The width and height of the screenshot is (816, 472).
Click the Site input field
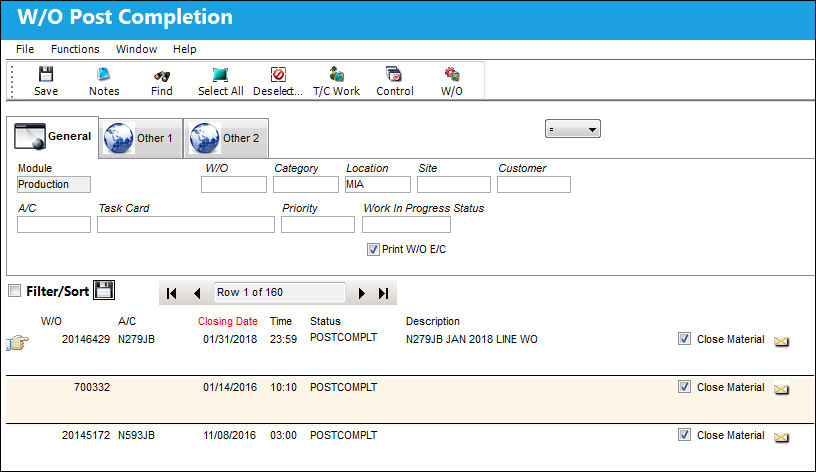pyautogui.click(x=453, y=184)
